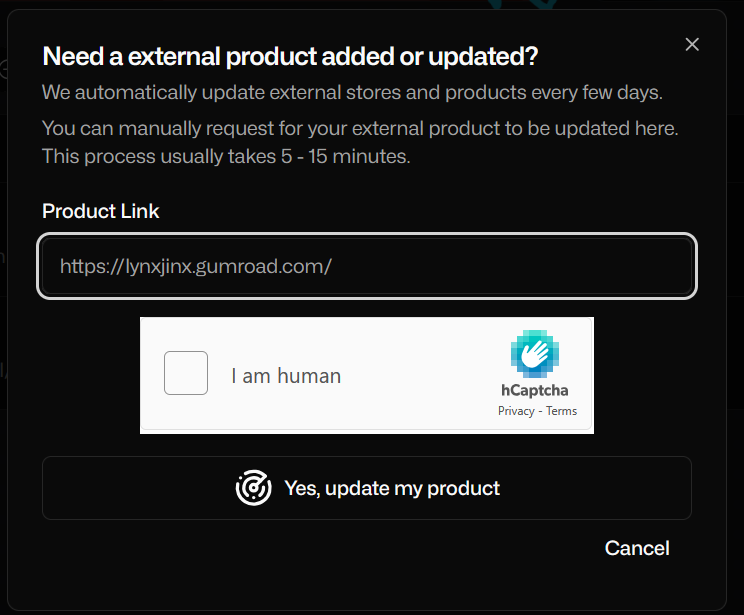Click the dialog heading about external product
This screenshot has height=615, width=744.
(x=290, y=56)
